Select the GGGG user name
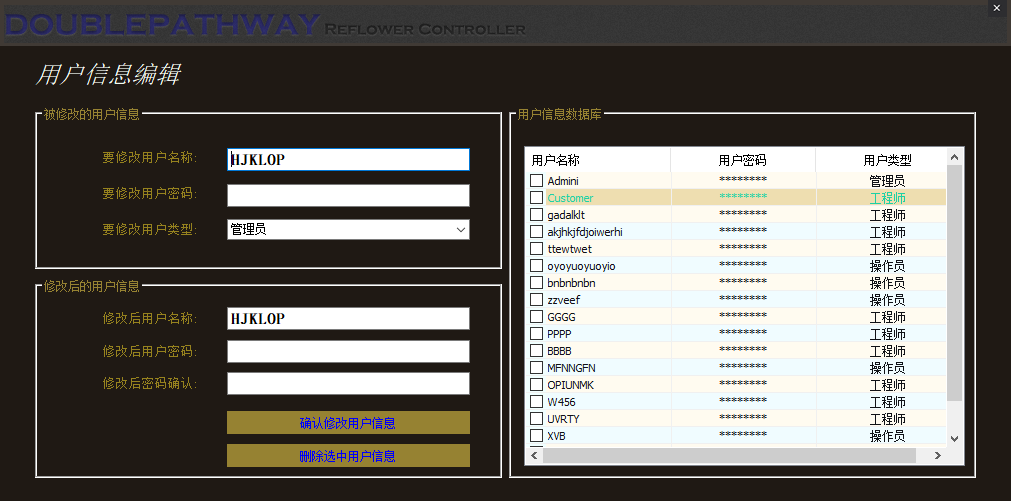Viewport: 1011px width, 501px height. (562, 317)
